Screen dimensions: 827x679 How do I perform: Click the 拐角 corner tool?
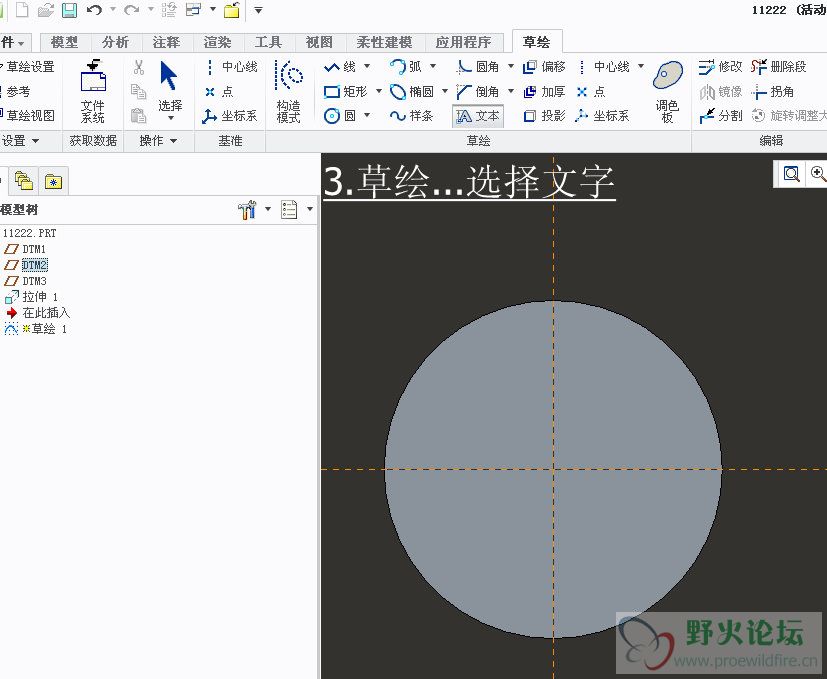773,91
